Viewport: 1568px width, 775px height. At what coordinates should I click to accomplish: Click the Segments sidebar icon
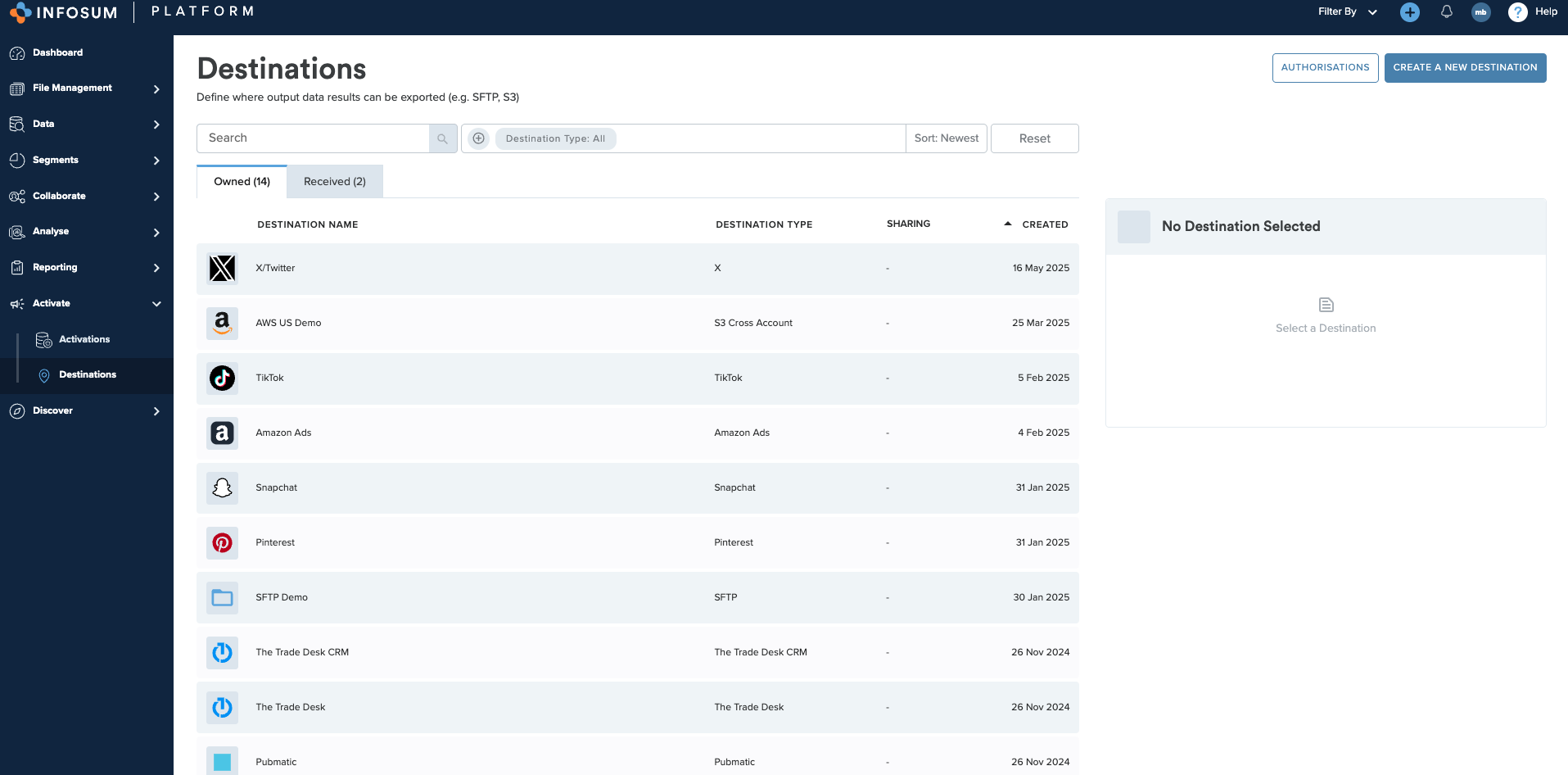(17, 161)
